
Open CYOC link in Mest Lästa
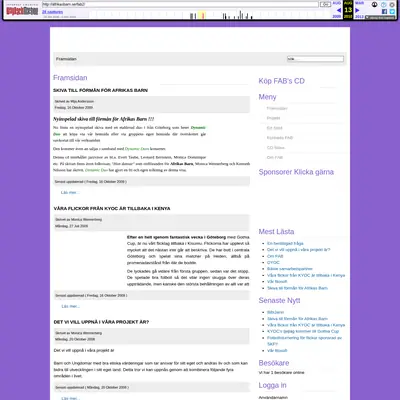tap(273, 262)
